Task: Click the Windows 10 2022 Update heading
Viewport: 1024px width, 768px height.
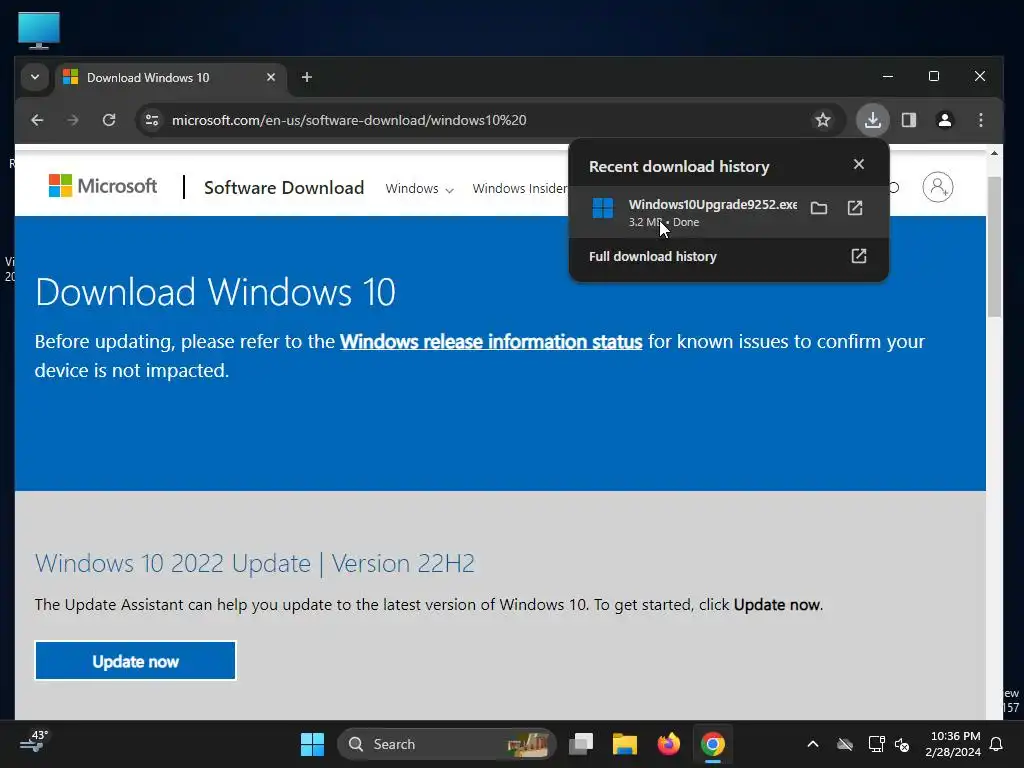Action: coord(254,563)
